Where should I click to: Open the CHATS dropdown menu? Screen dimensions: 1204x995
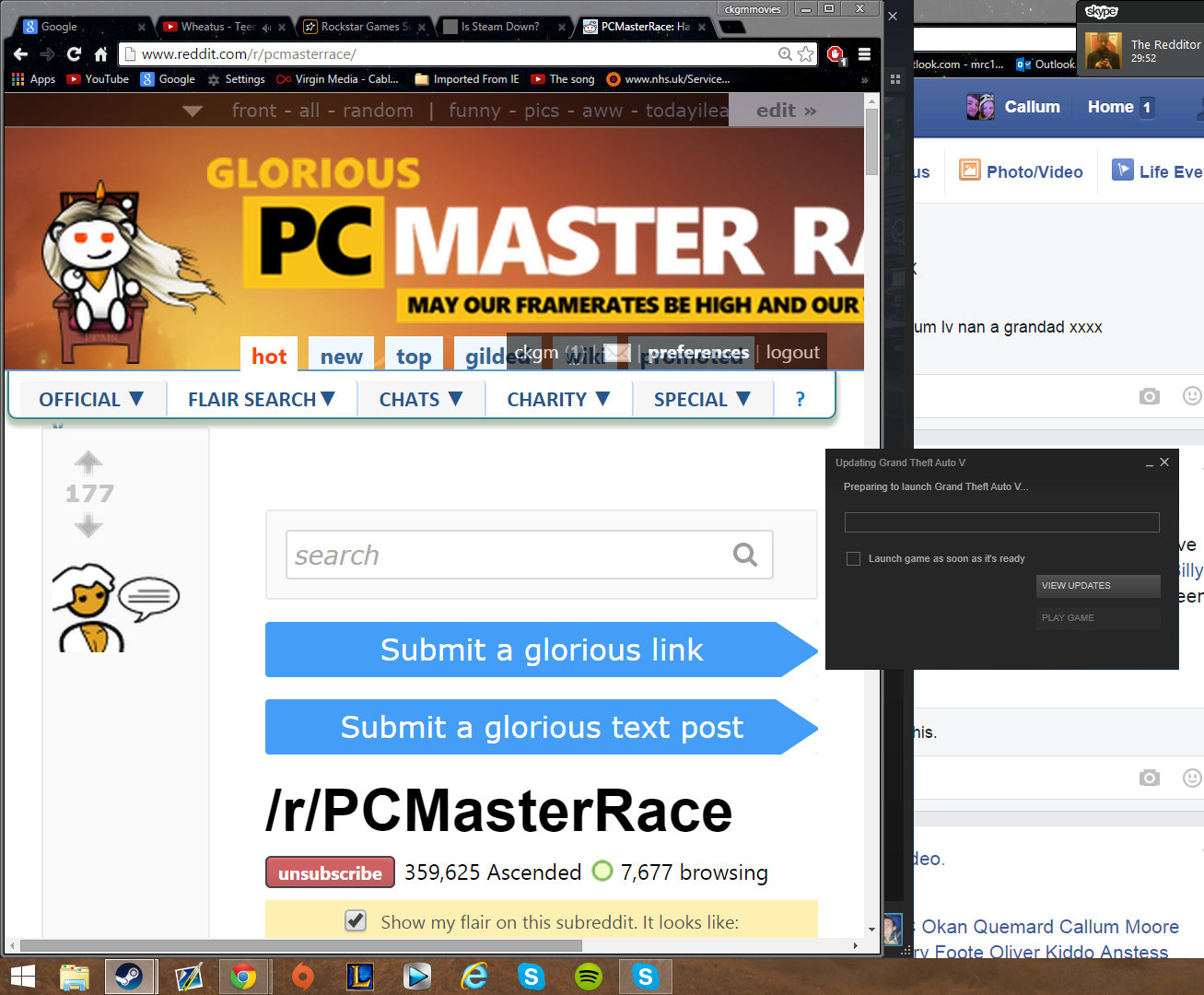pos(421,399)
